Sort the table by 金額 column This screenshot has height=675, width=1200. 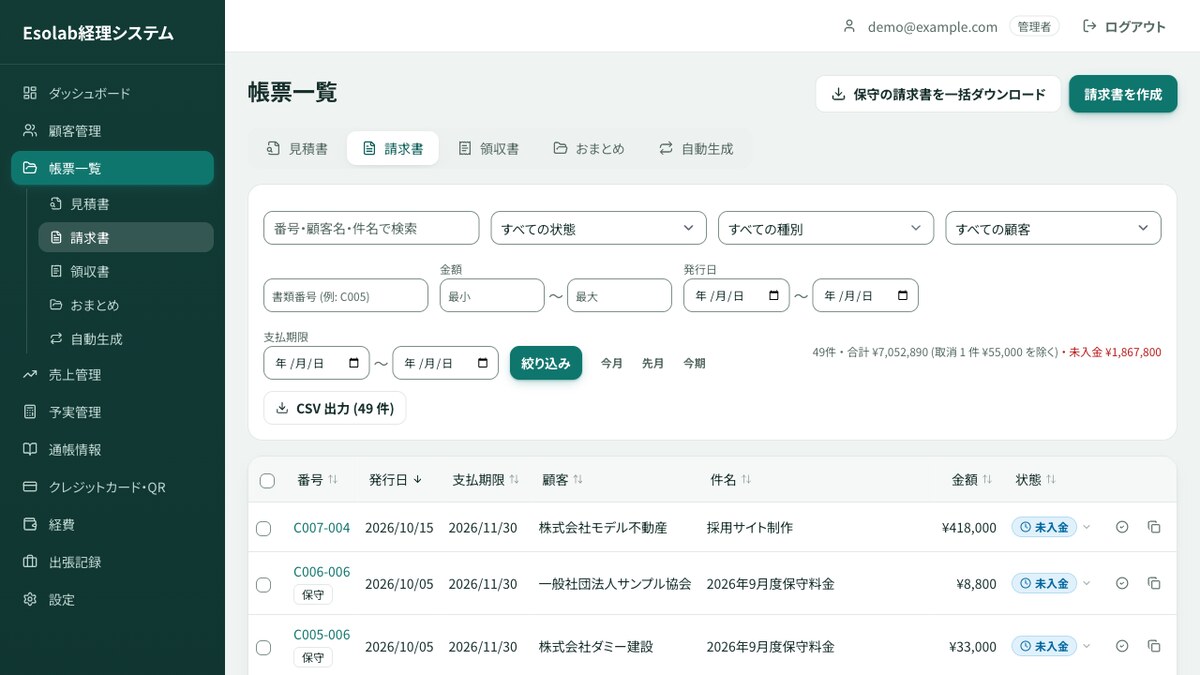pos(972,480)
